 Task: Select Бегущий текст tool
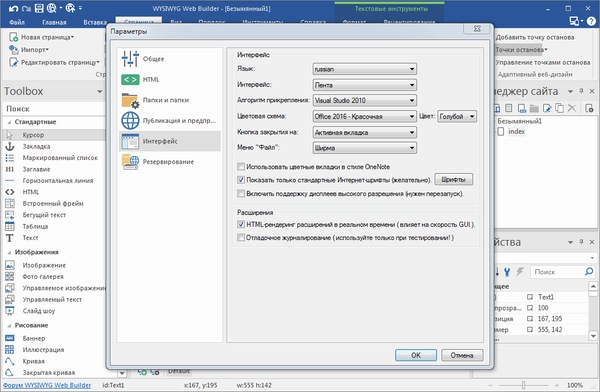point(54,215)
